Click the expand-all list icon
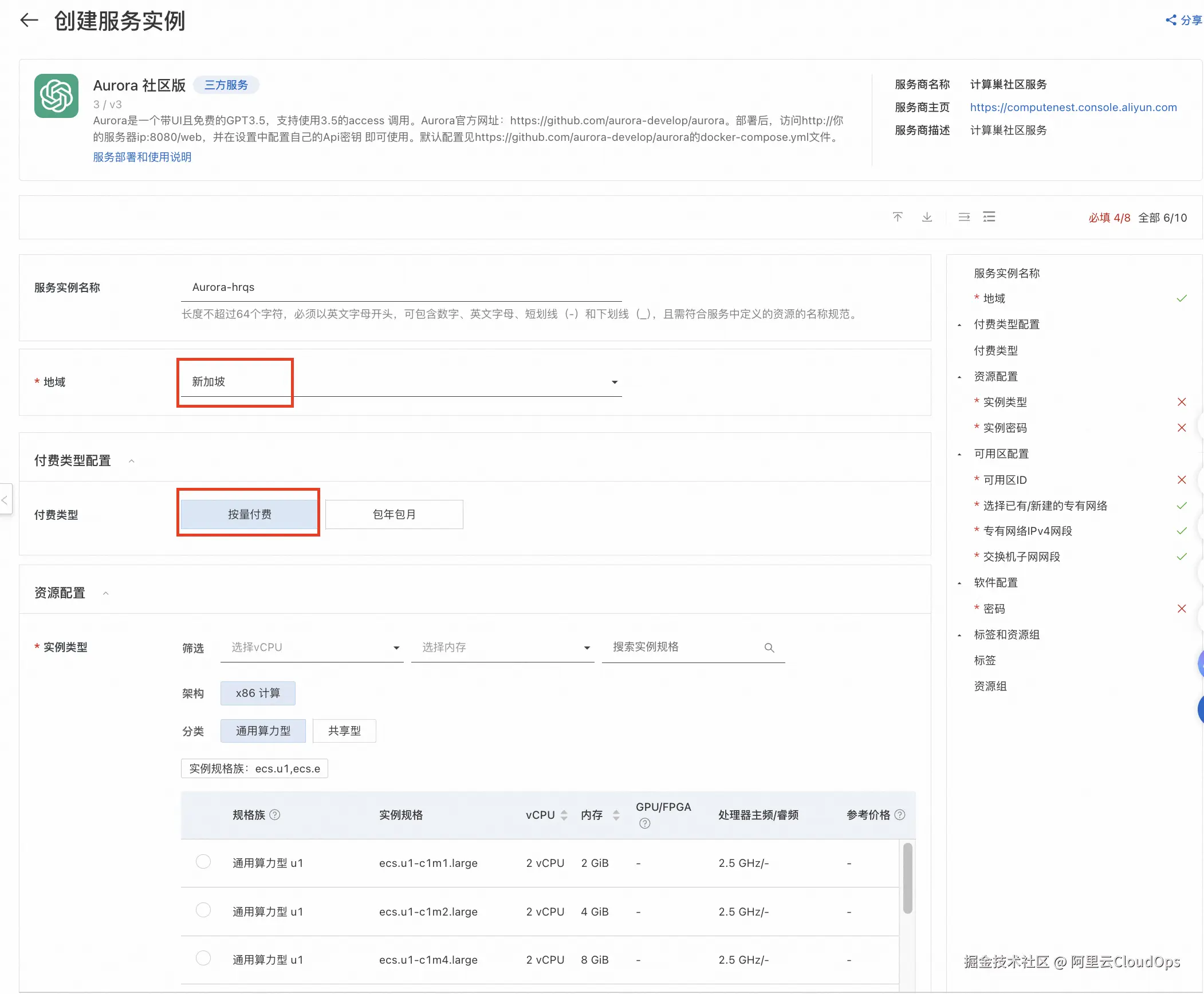This screenshot has height=994, width=1204. (989, 217)
